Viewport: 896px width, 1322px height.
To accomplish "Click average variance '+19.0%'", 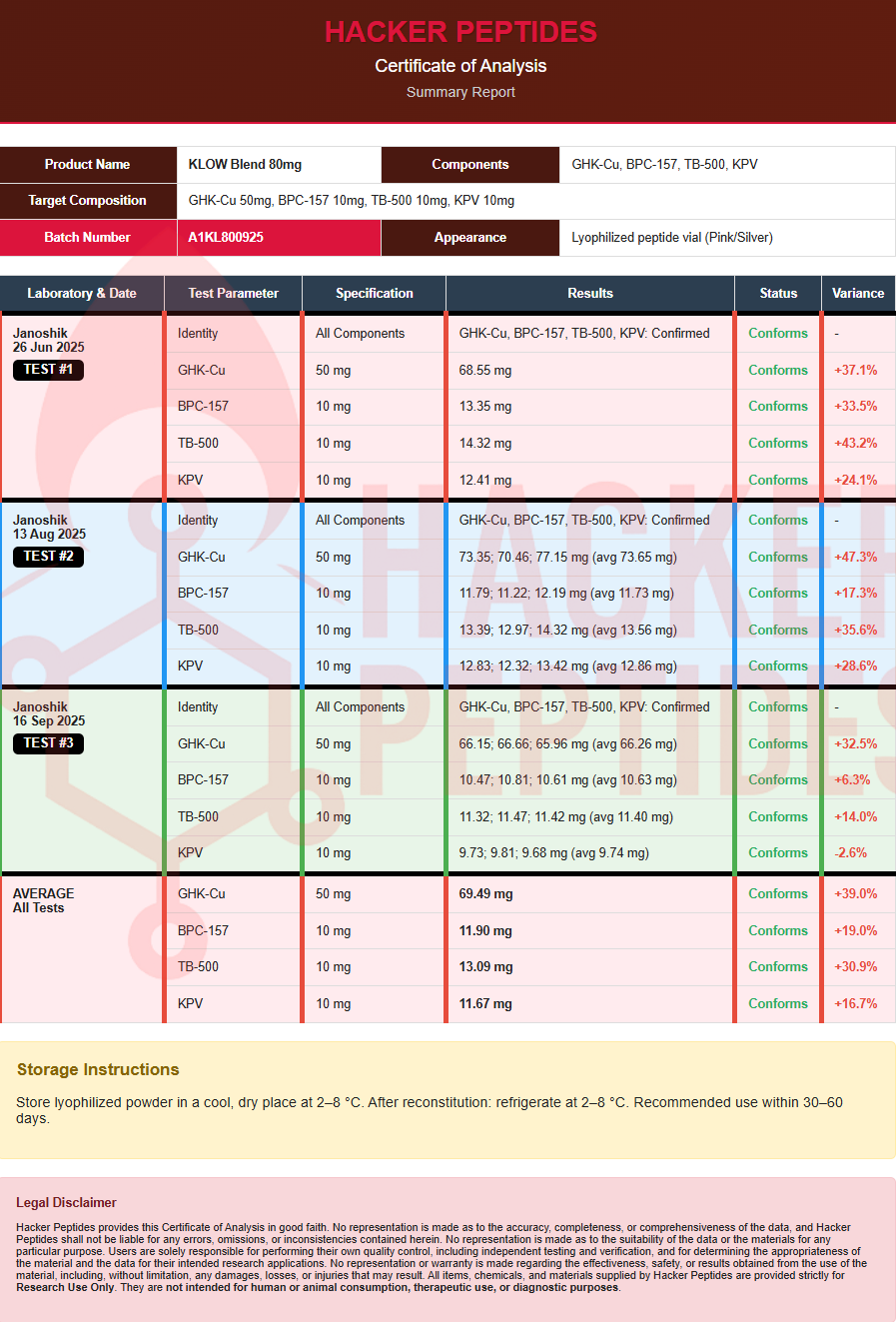I will (x=856, y=931).
